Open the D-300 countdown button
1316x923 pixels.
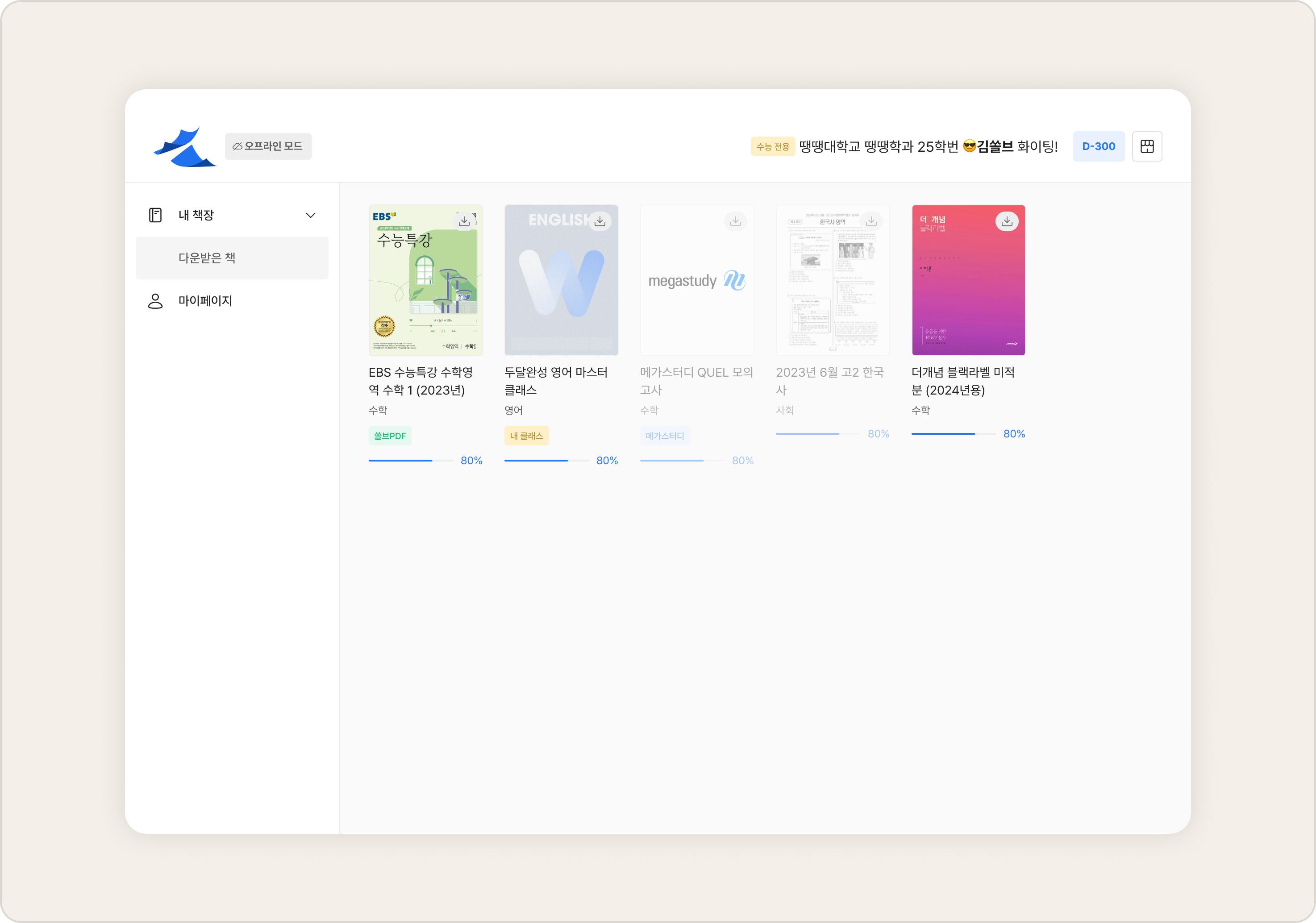click(1098, 146)
